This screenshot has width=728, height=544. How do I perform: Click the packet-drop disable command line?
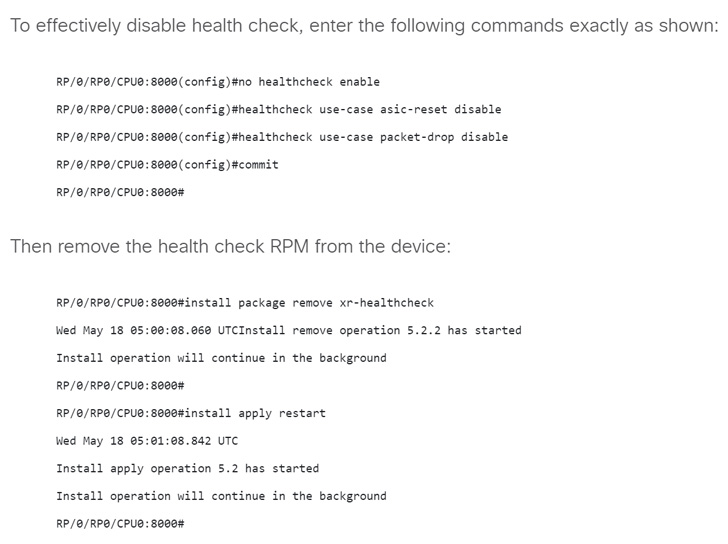click(x=282, y=137)
